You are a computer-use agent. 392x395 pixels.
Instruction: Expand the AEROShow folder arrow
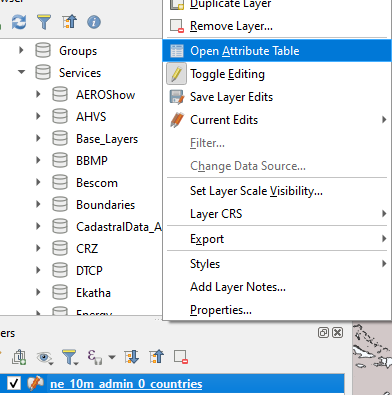pos(38,94)
